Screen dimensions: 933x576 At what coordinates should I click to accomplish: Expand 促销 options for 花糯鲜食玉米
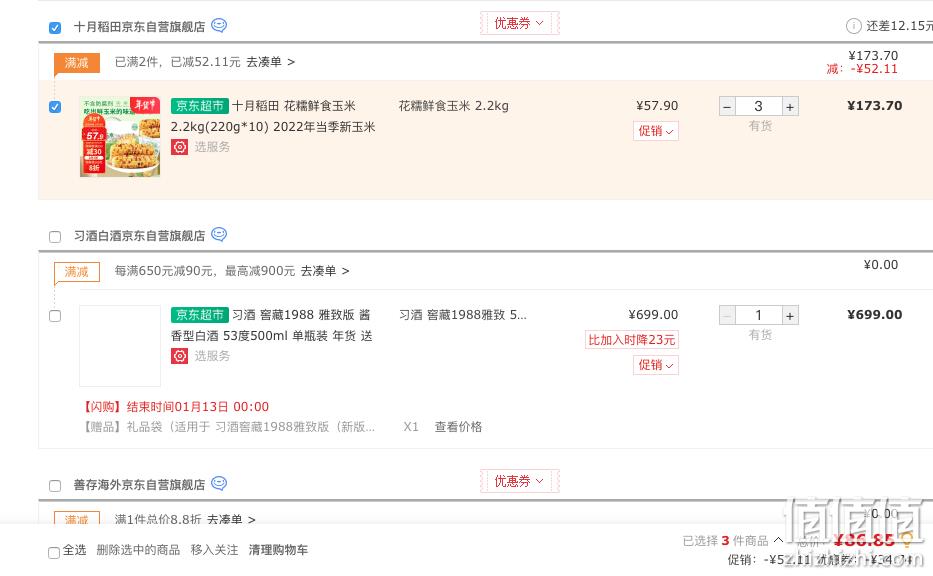[656, 131]
